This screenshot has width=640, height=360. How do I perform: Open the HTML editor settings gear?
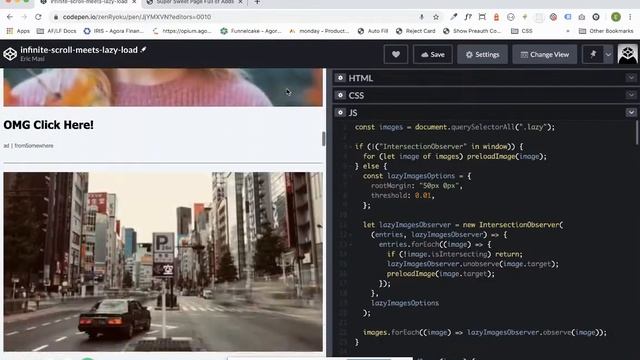(340, 78)
